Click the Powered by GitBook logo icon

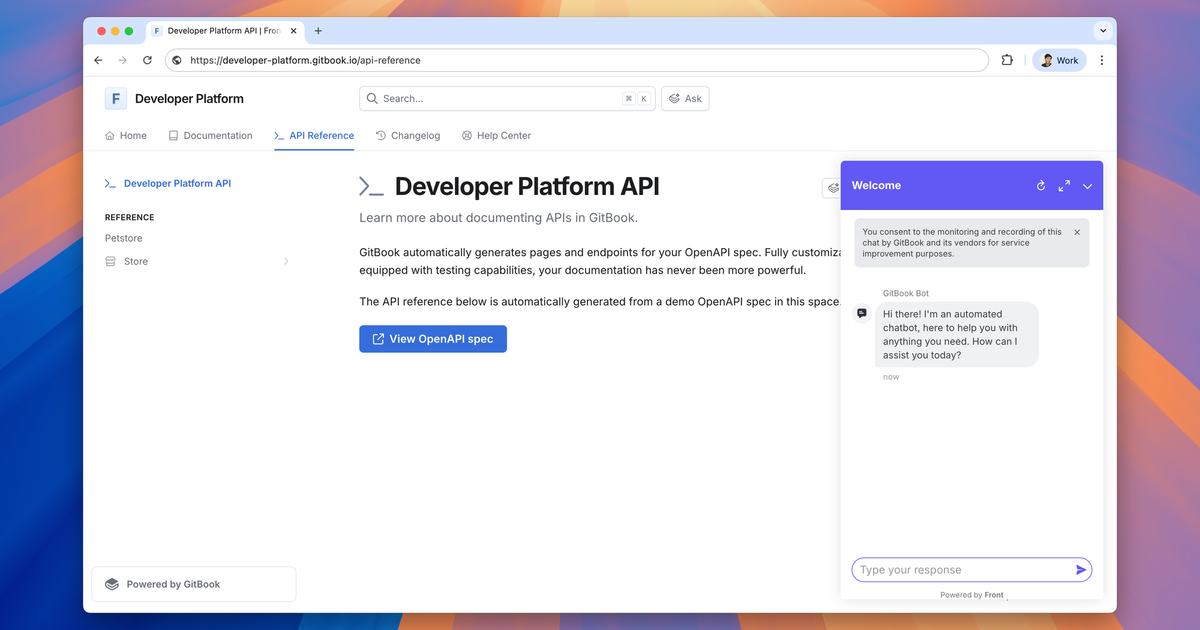[110, 583]
